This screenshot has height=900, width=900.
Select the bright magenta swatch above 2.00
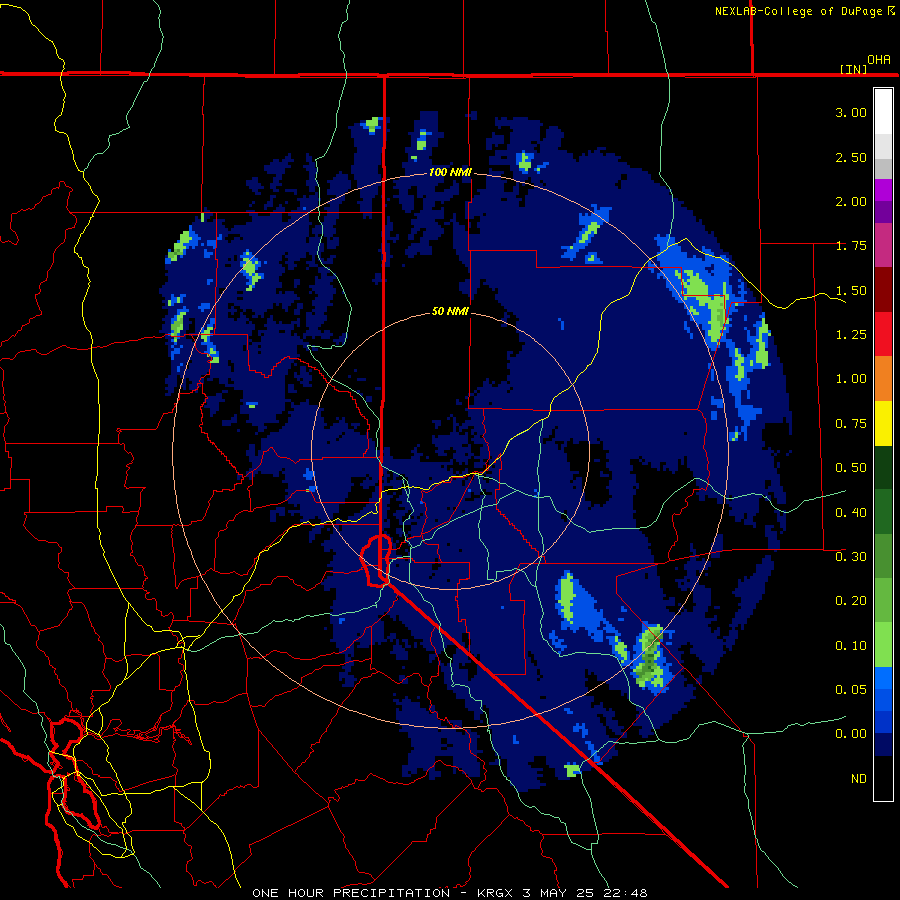(883, 190)
